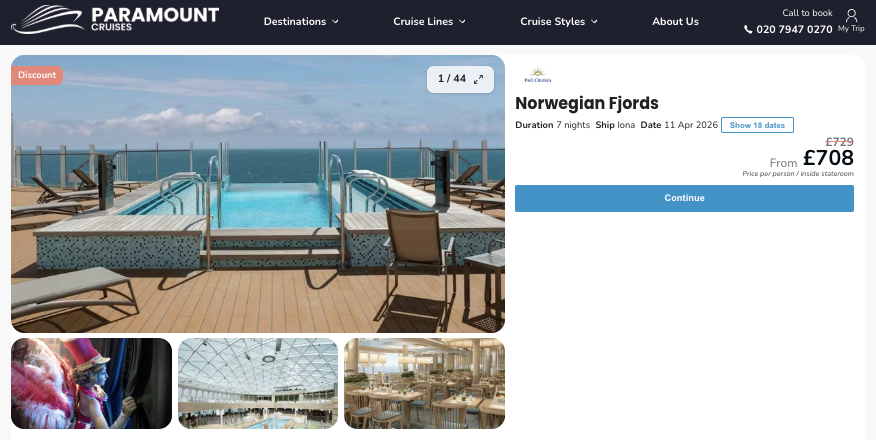Expand gallery with fullscreen arrows icon
Screen dimensions: 876x440
(479, 79)
